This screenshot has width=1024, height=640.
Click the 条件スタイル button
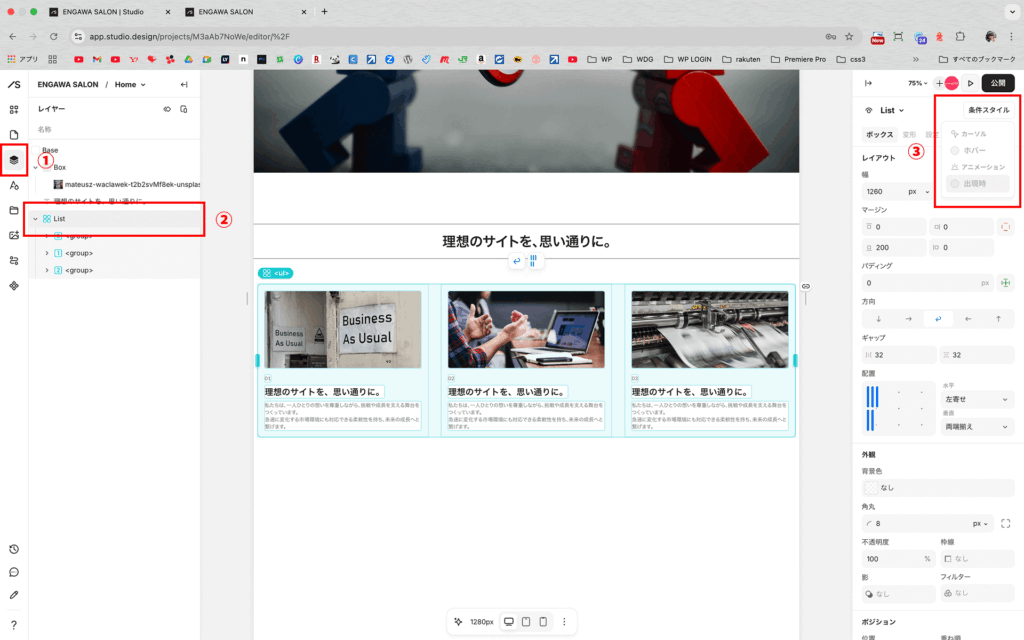[x=988, y=110]
